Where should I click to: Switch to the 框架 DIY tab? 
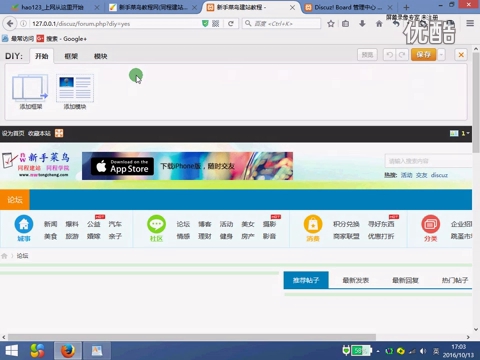(x=71, y=56)
